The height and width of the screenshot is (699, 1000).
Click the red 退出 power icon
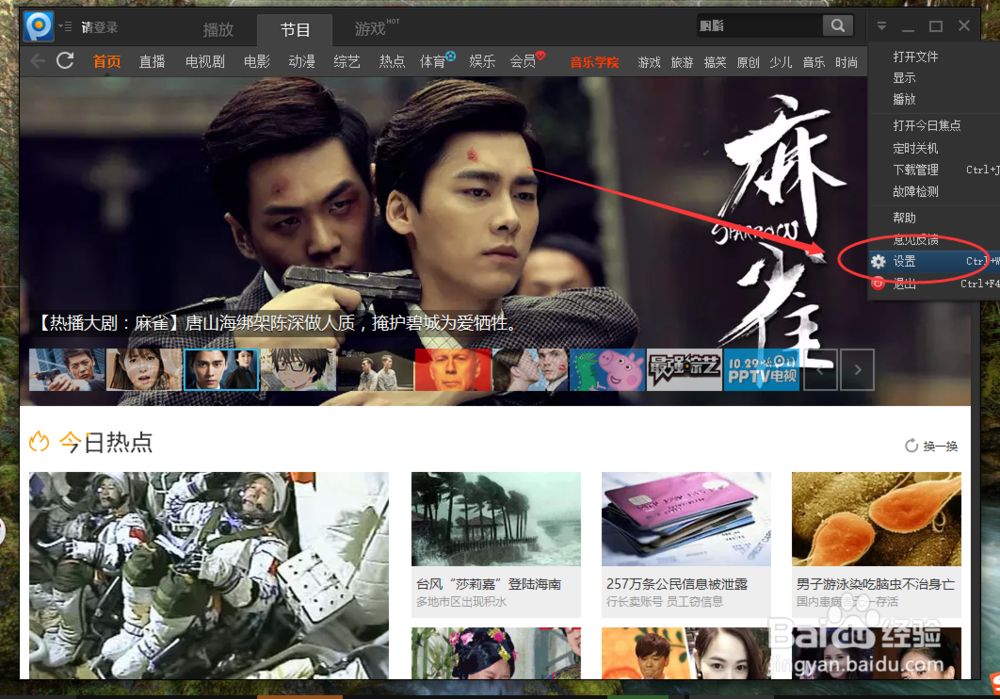[x=878, y=283]
